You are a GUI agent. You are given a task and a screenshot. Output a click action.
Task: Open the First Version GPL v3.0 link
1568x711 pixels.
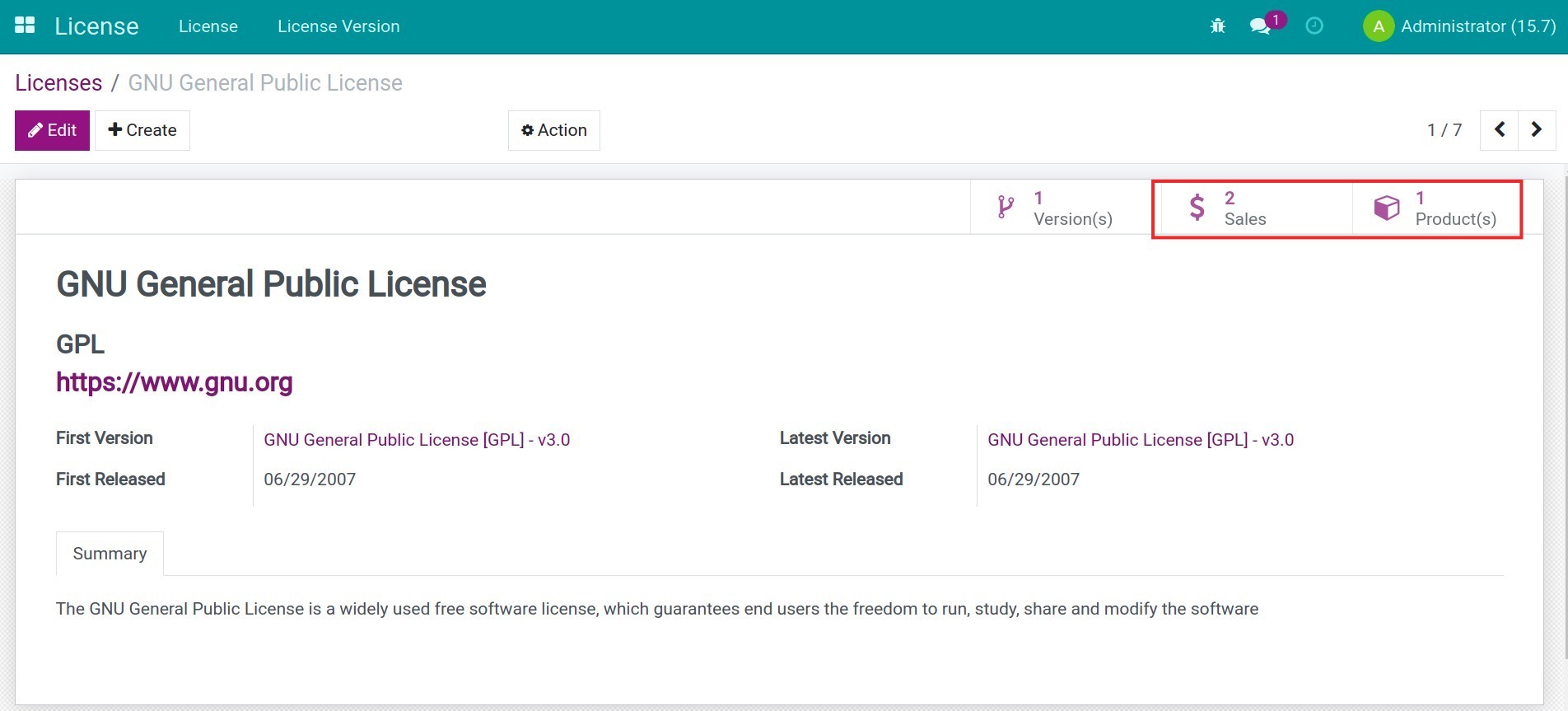coord(417,440)
